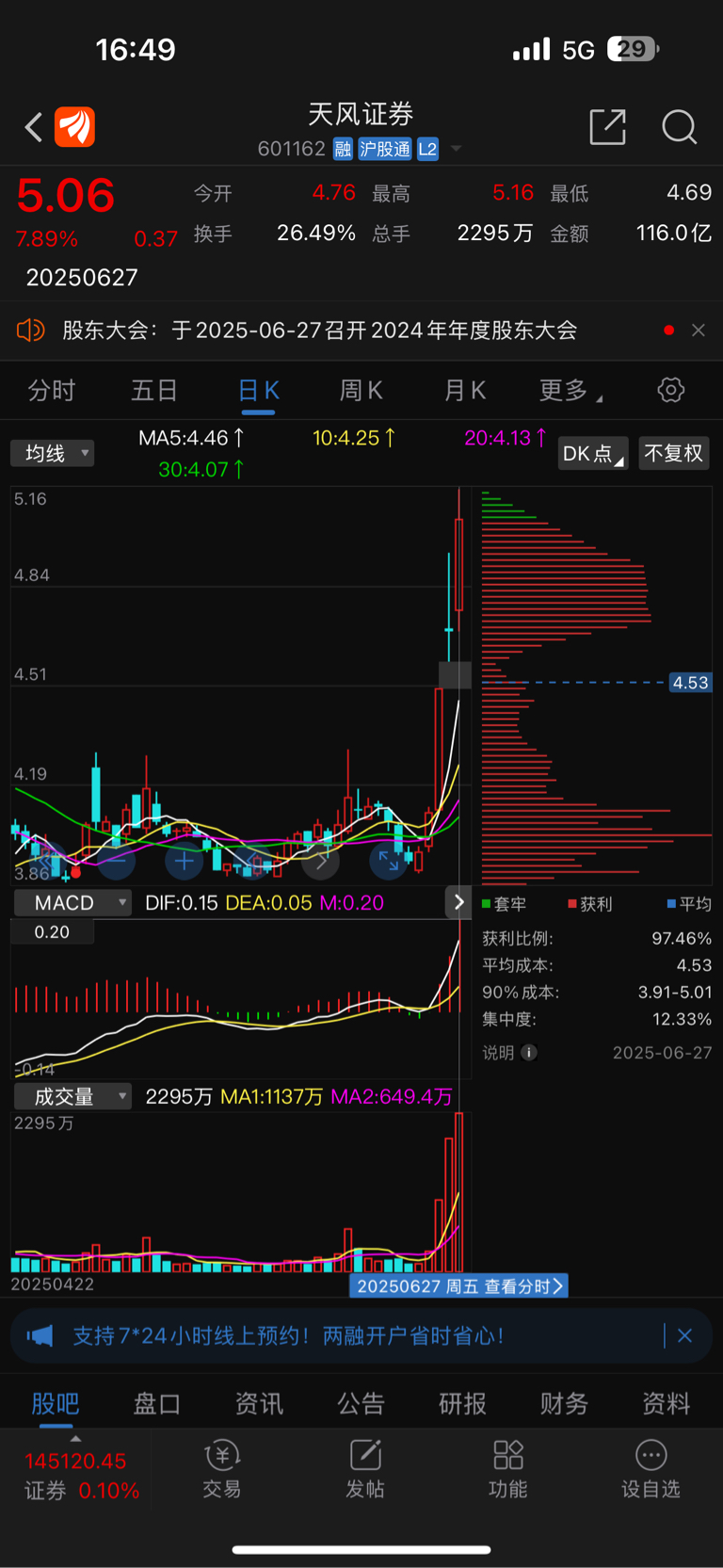Viewport: 723px width, 1568px height.
Task: Expand chart to fullscreen
Action: point(388,860)
